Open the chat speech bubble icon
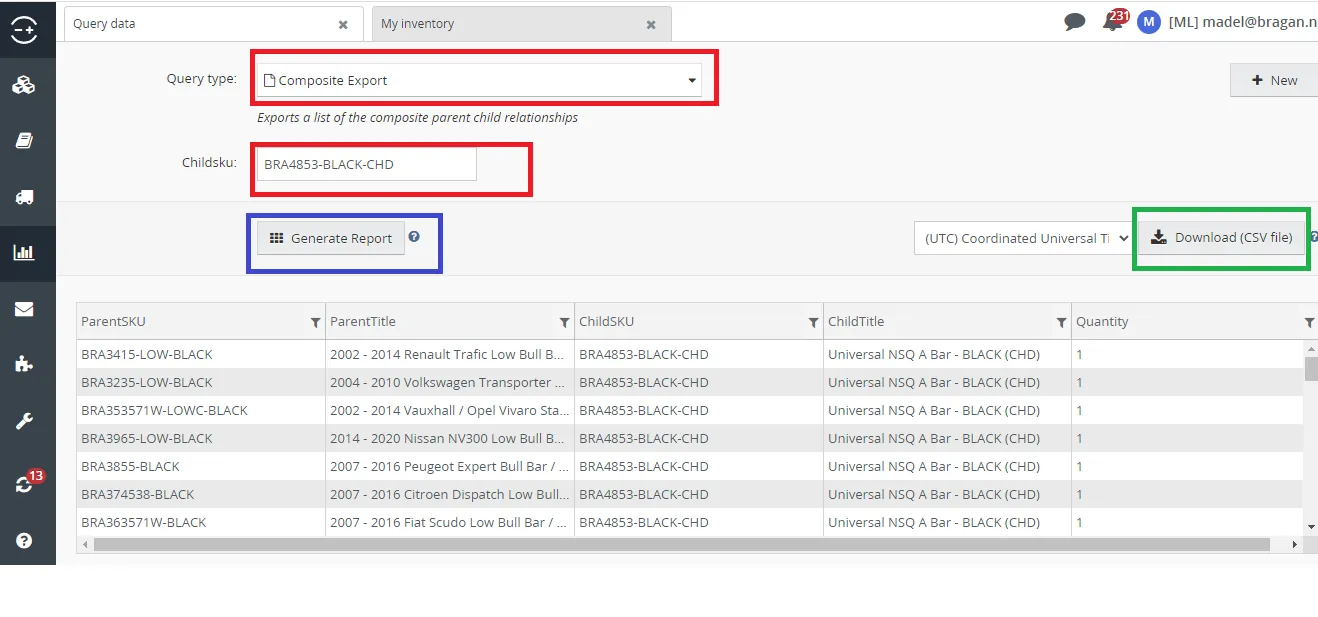The width and height of the screenshot is (1318, 617). [x=1075, y=22]
